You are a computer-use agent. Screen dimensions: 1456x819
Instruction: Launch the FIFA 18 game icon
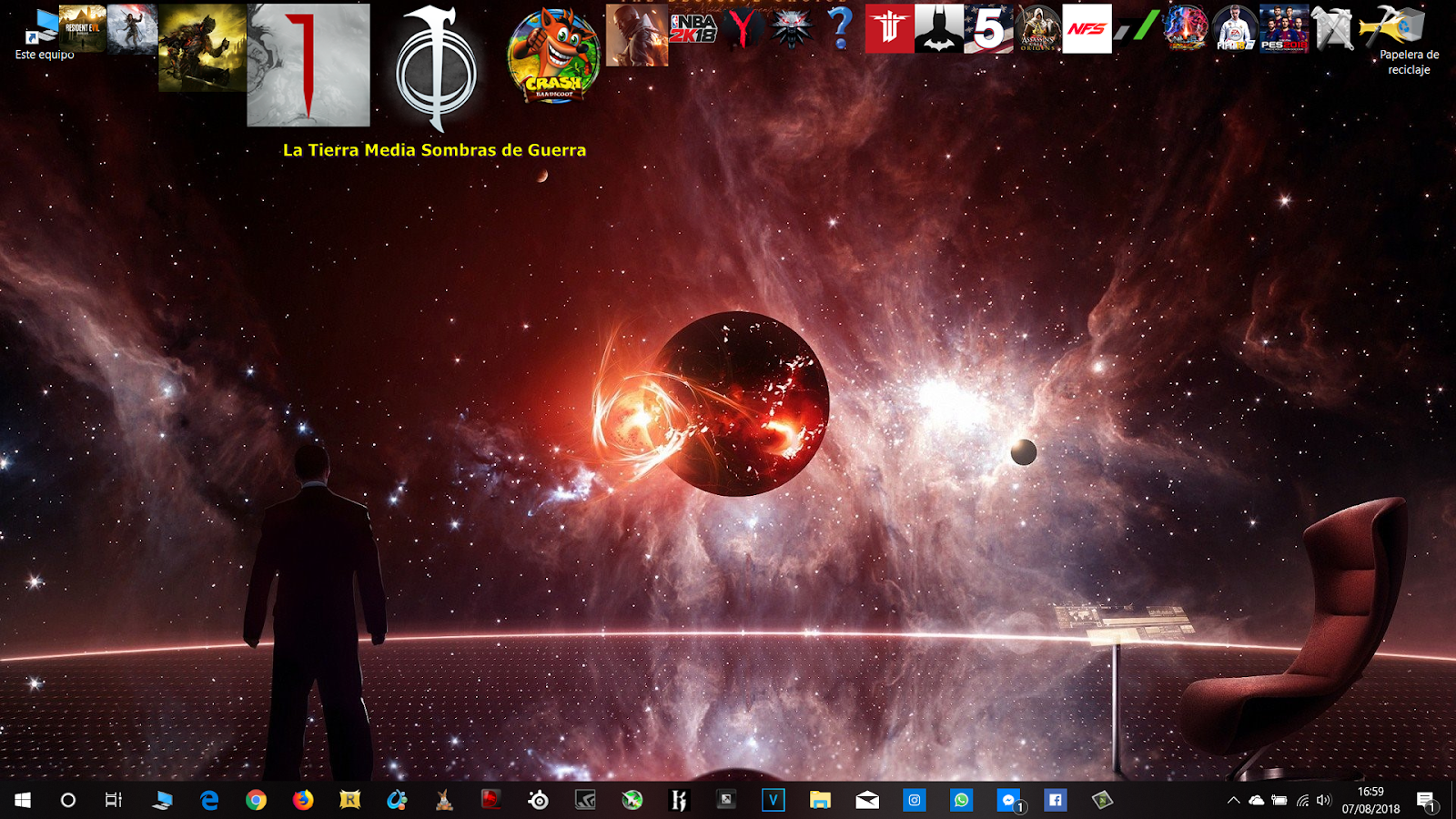point(1235,28)
